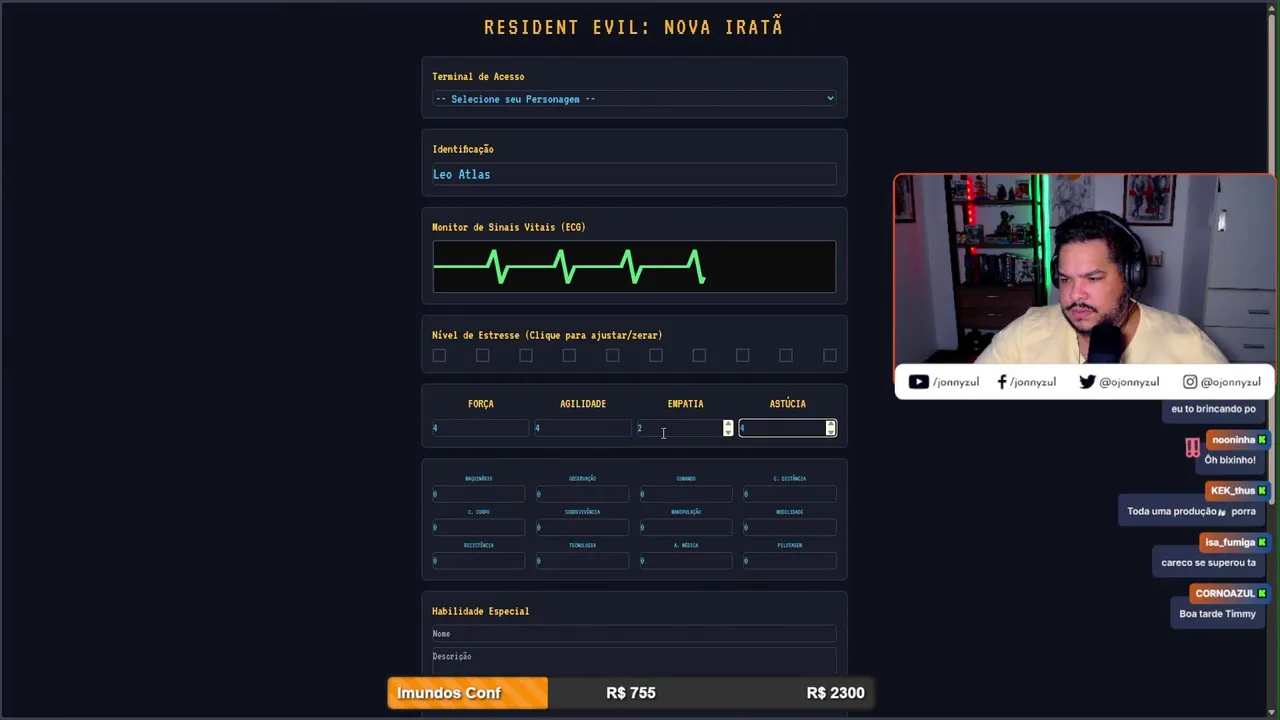
Task: Click the 'RESIDENT EVIL: NOVA IRATÃ' title
Action: [x=634, y=28]
